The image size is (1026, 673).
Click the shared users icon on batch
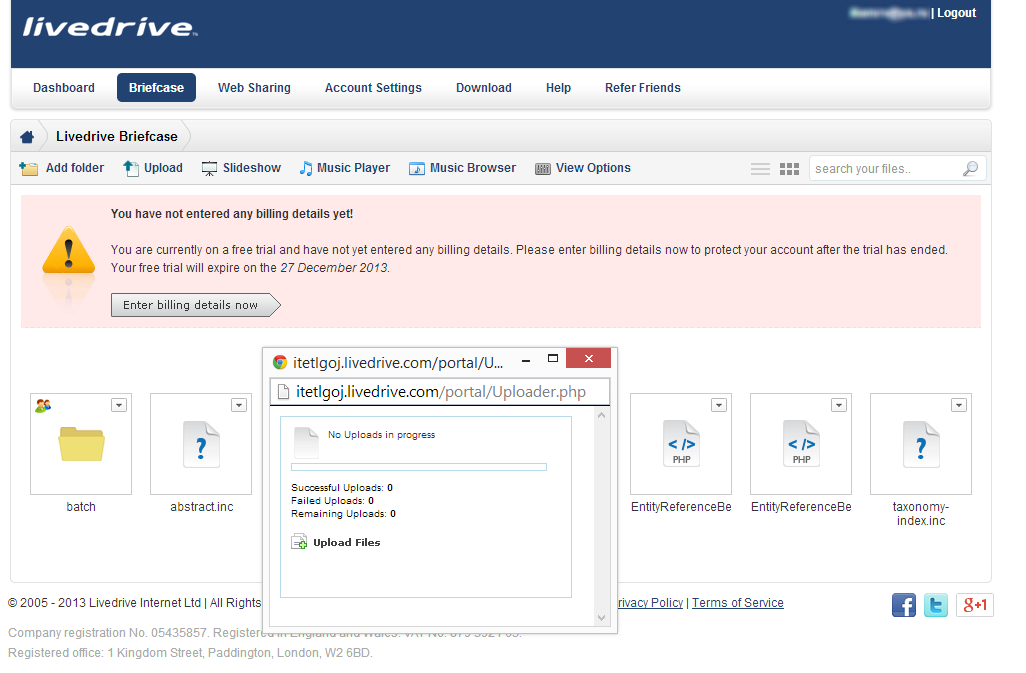point(43,406)
